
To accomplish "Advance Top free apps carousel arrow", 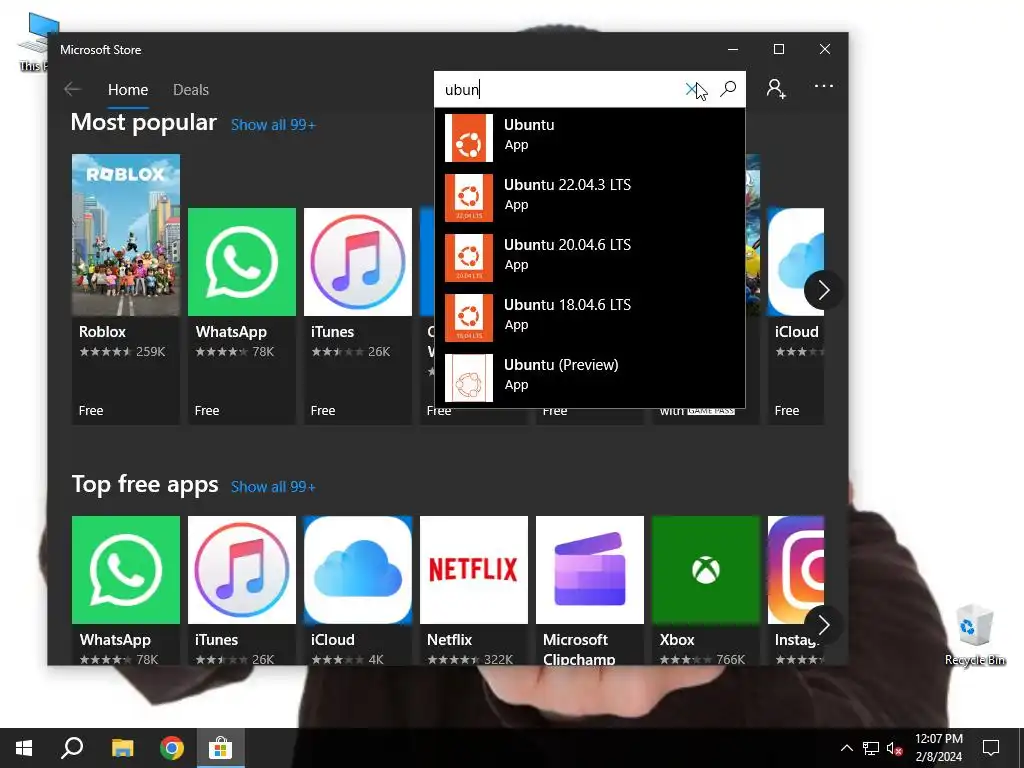I will pos(823,626).
